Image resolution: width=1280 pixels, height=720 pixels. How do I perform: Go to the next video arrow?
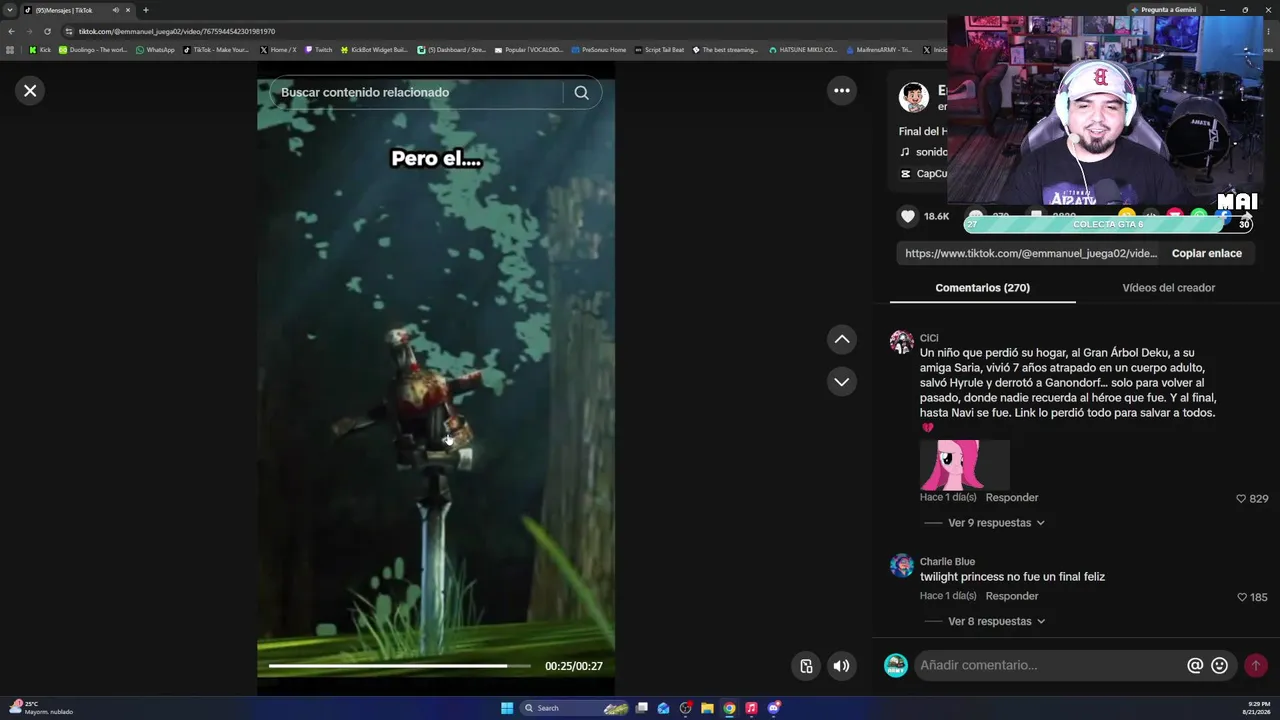tap(842, 382)
